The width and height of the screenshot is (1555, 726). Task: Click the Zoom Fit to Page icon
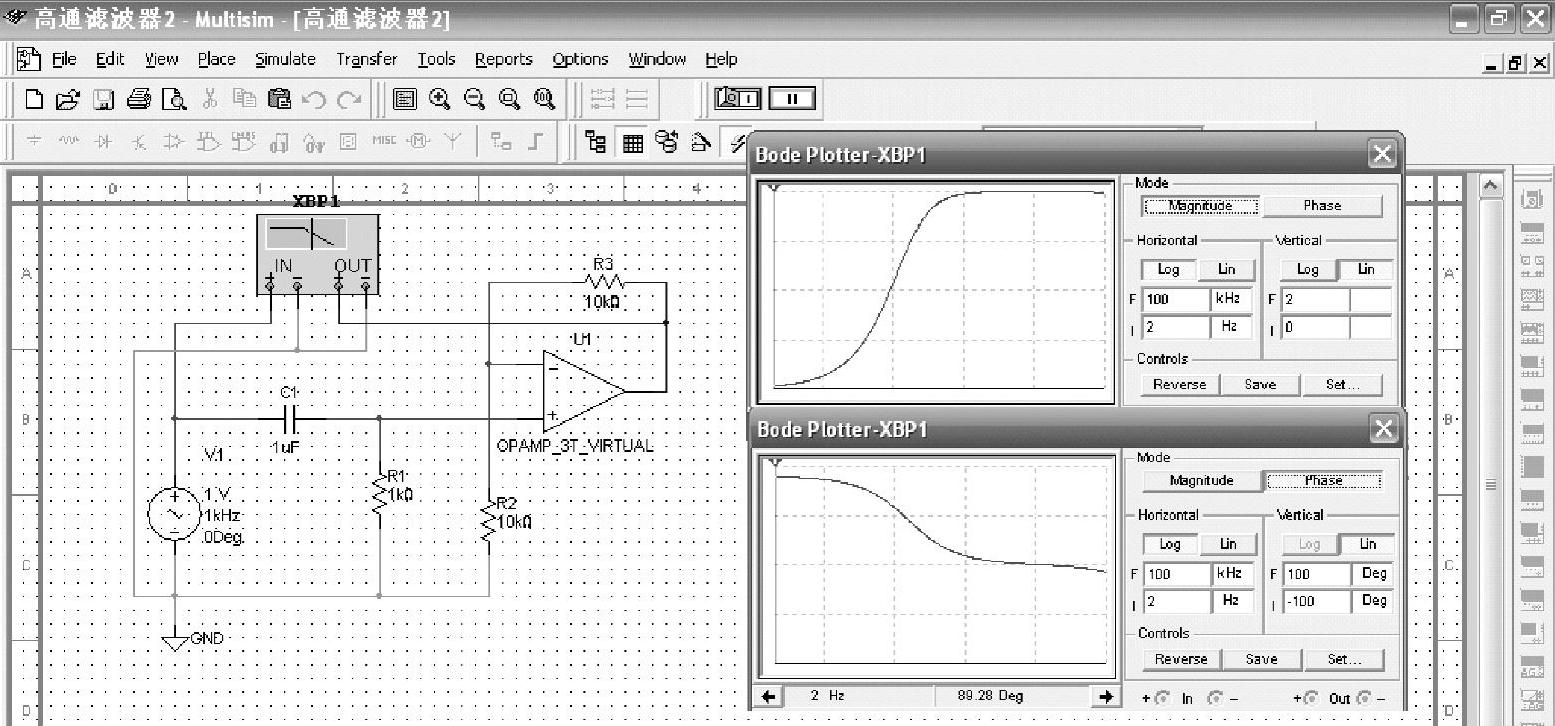pos(544,98)
